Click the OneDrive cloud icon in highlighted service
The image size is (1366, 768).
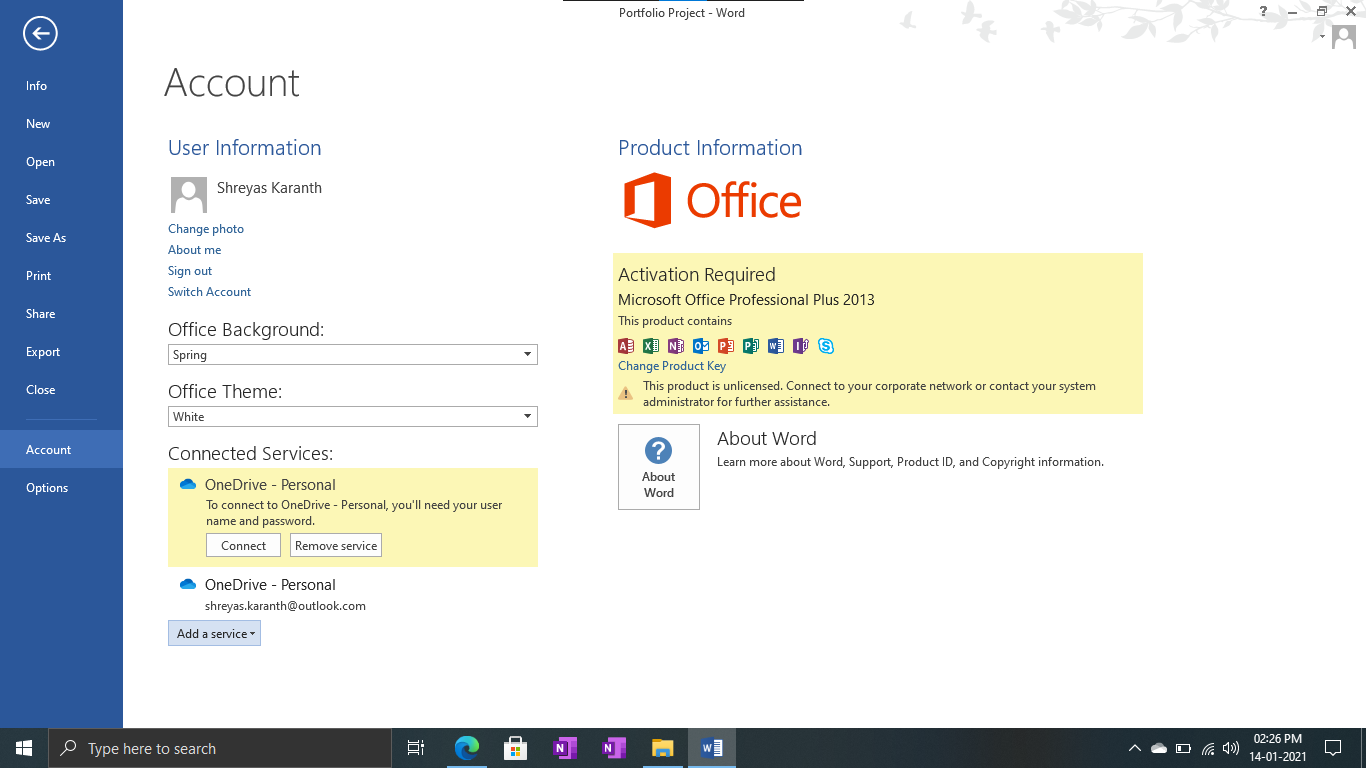coord(187,485)
